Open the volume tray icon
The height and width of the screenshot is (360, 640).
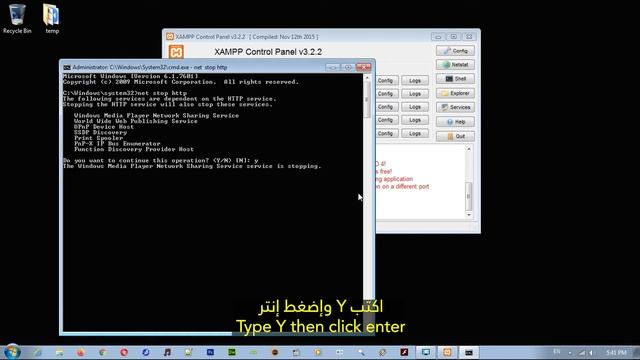click(591, 352)
